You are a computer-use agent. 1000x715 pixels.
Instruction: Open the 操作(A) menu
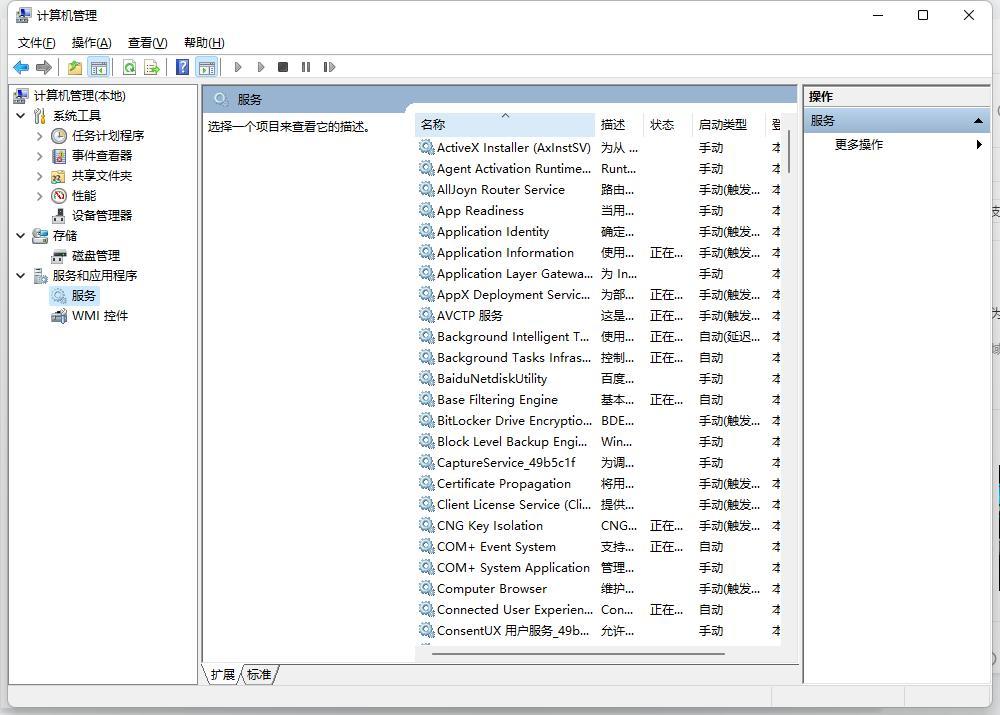point(91,43)
